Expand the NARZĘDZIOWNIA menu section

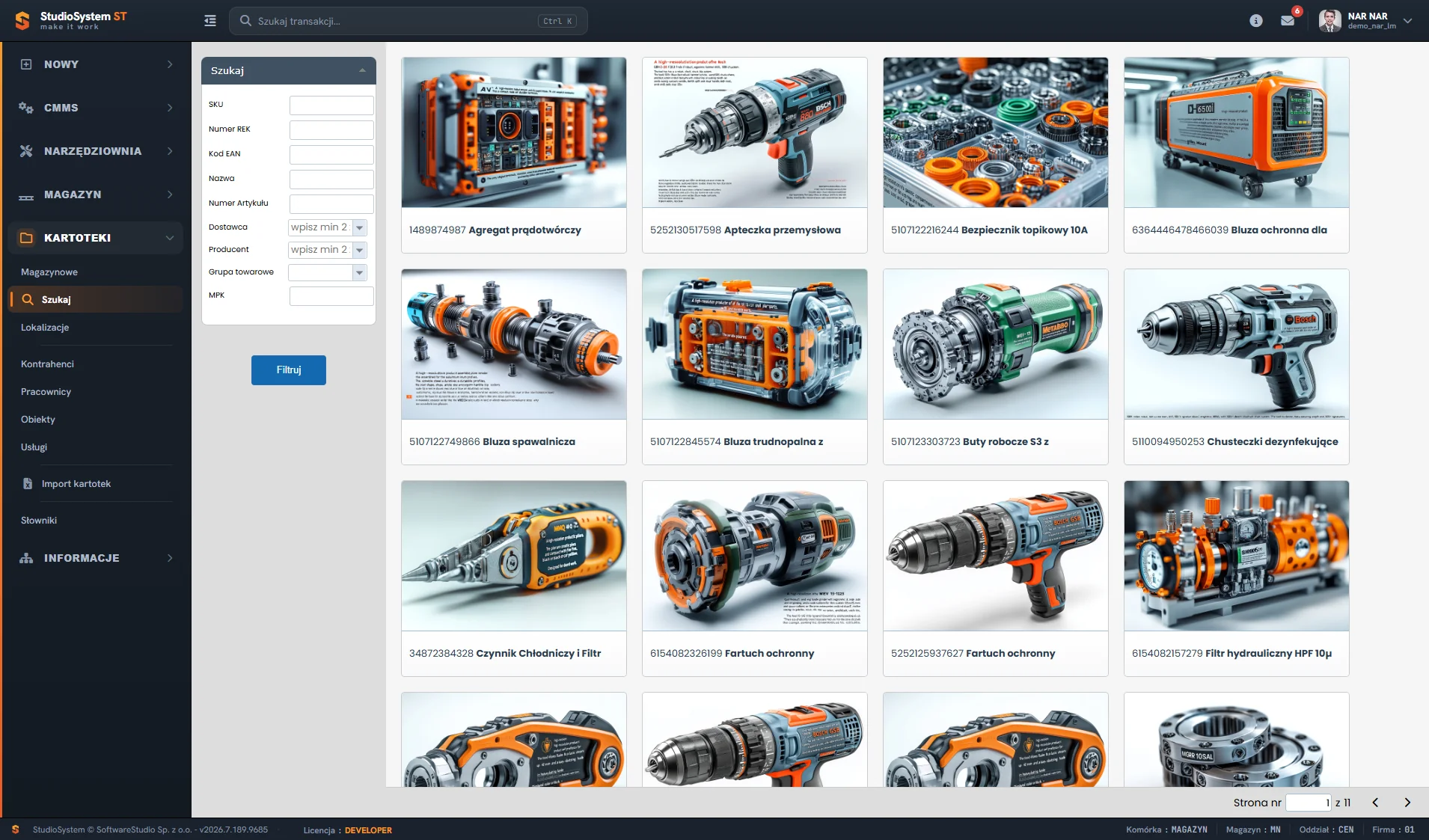[170, 151]
